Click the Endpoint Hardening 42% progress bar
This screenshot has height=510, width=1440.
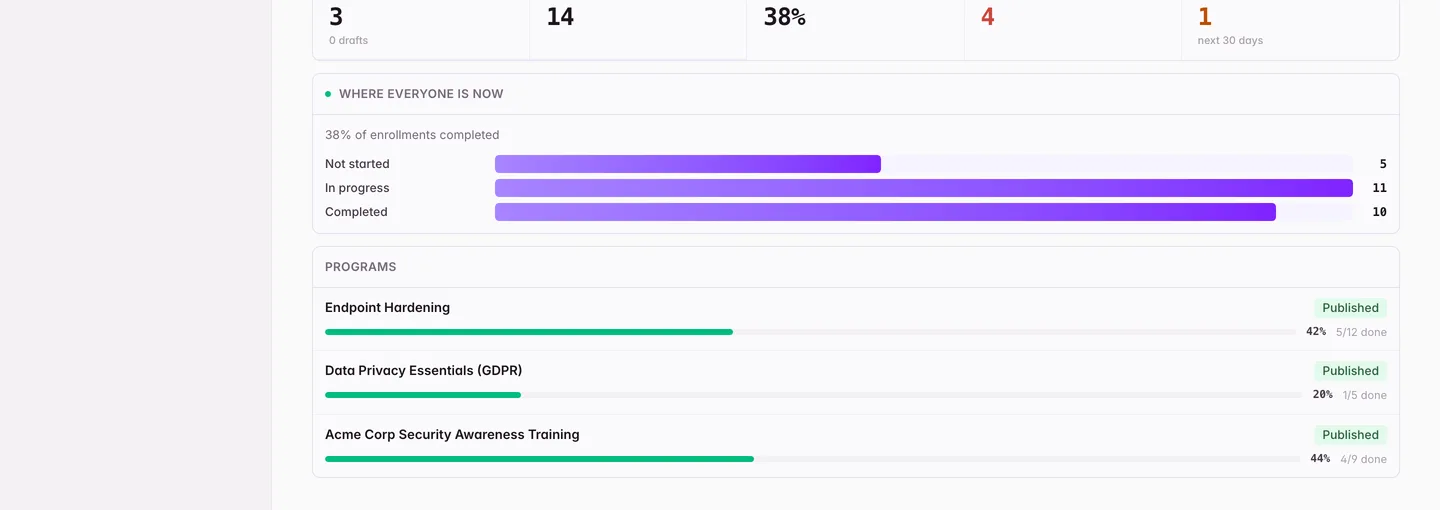810,332
